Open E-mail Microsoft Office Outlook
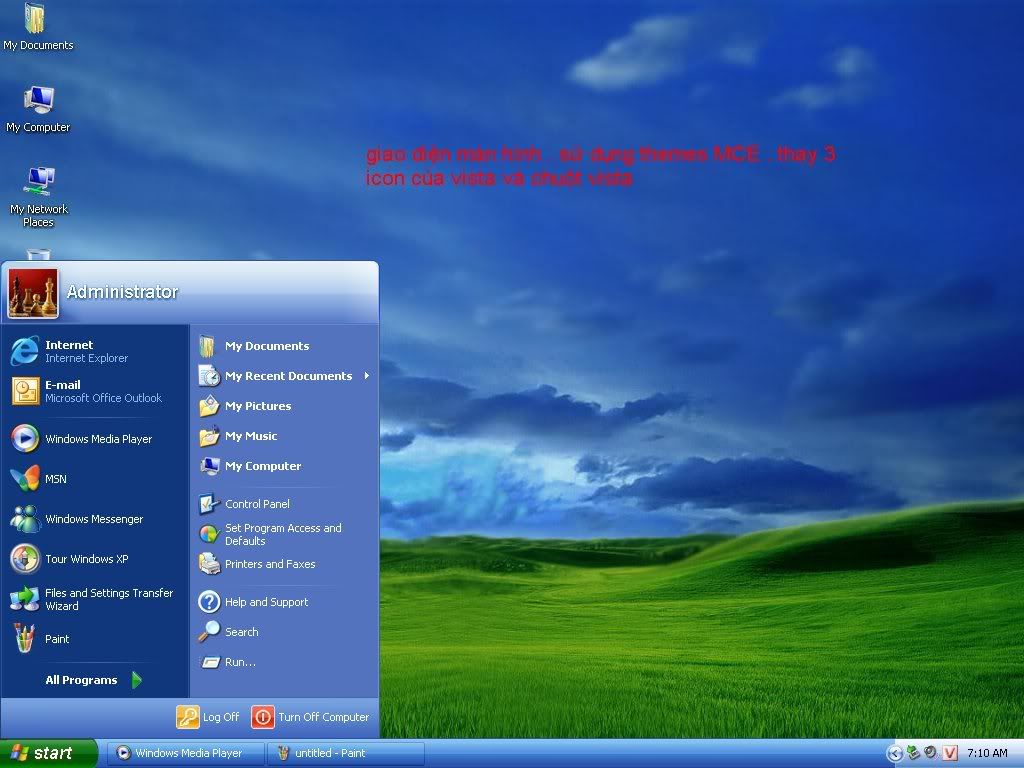Image resolution: width=1024 pixels, height=768 pixels. (x=95, y=391)
